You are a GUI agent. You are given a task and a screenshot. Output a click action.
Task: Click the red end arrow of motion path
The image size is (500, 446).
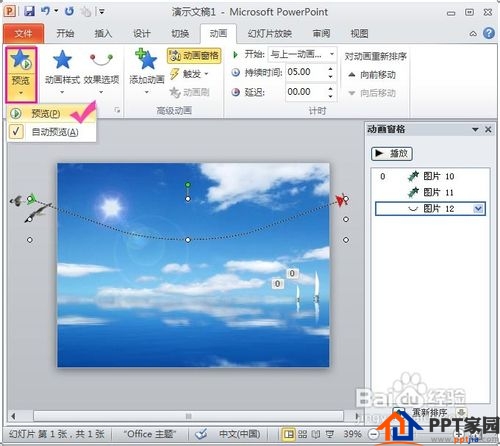click(340, 200)
